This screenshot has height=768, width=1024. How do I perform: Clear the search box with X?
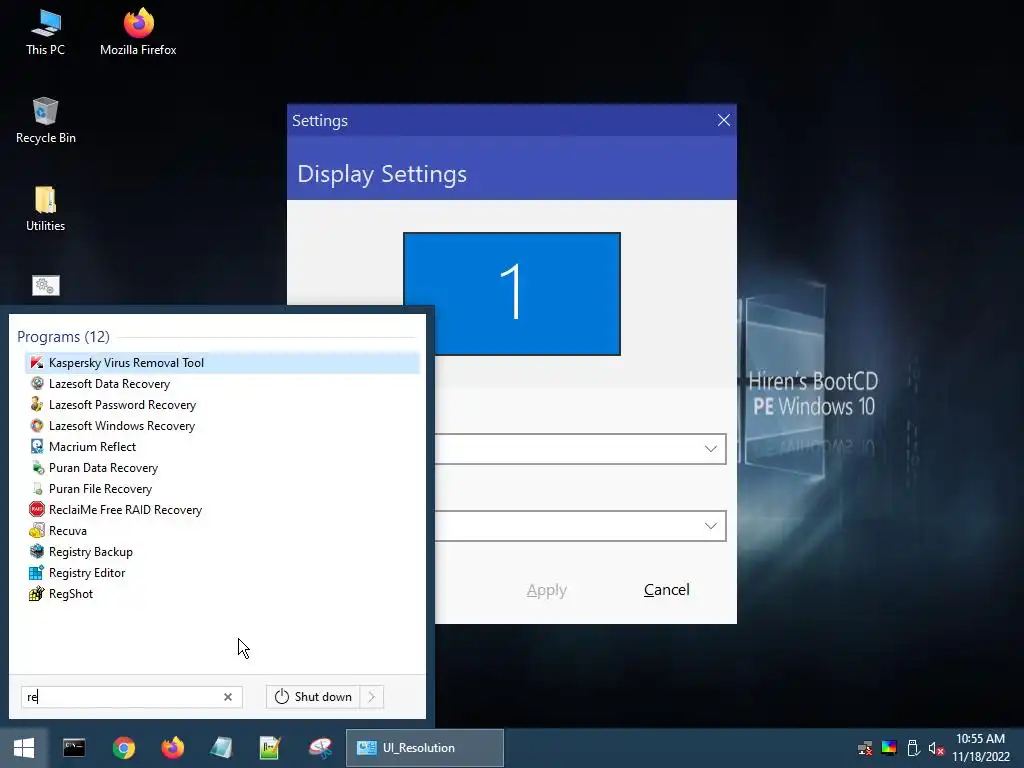click(x=228, y=697)
